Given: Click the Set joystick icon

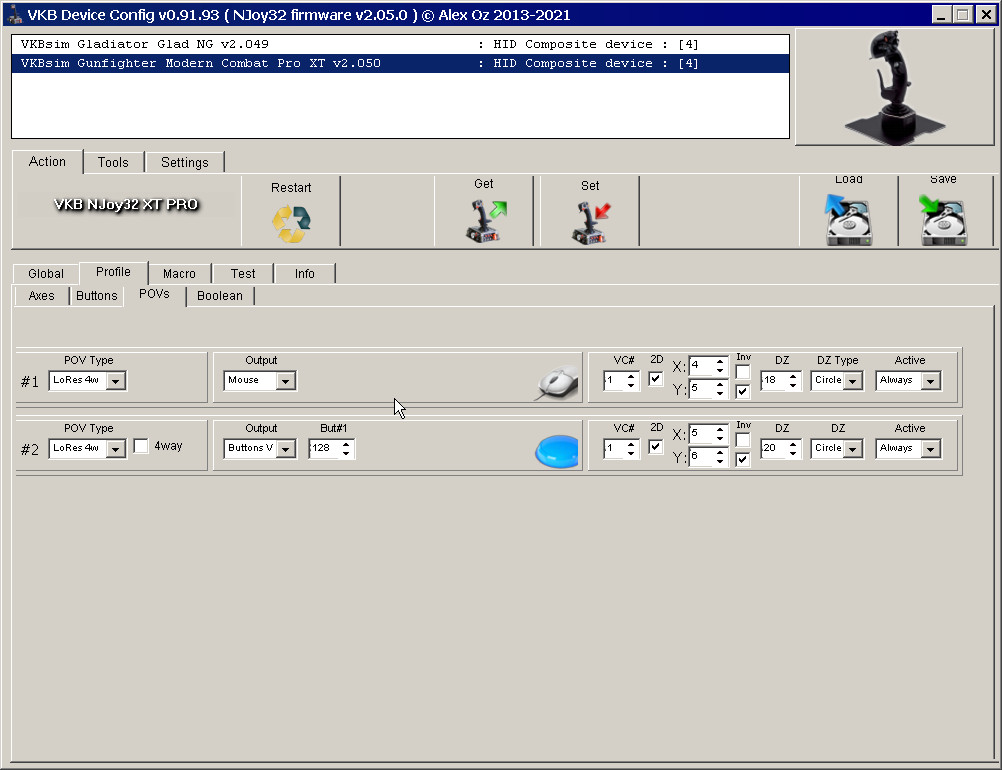Looking at the screenshot, I should tap(591, 222).
